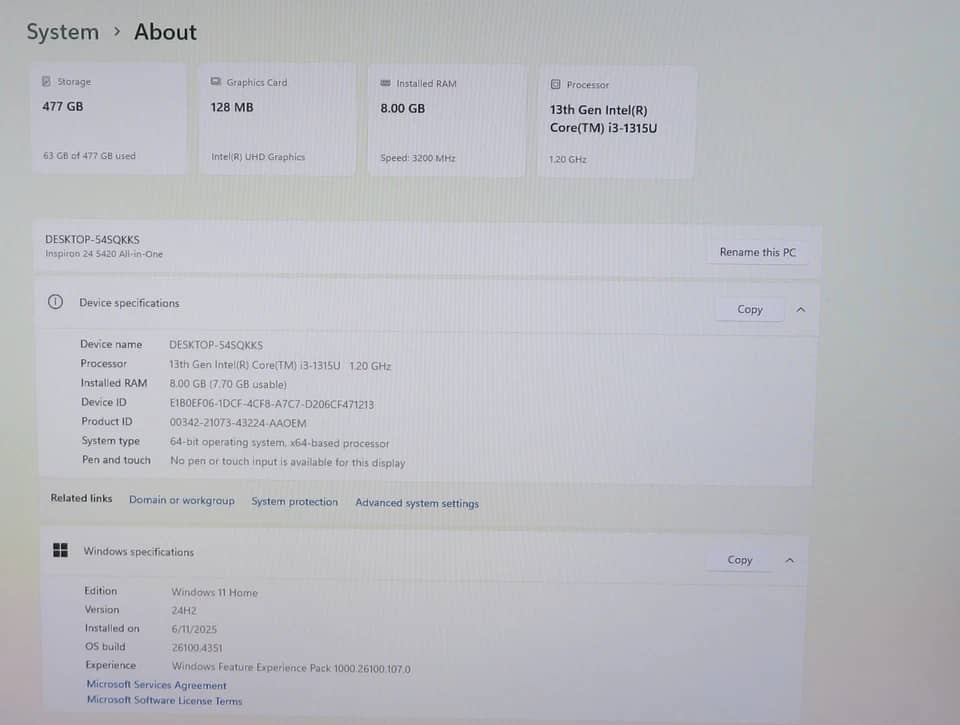Open Advanced system settings link
The height and width of the screenshot is (725, 960).
click(x=417, y=503)
